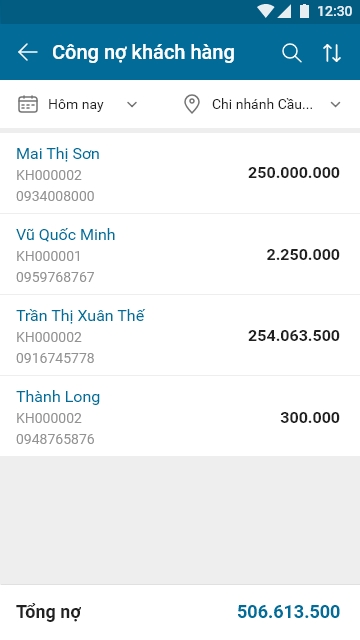Select the 250.000.000 debt amount

[294, 173]
